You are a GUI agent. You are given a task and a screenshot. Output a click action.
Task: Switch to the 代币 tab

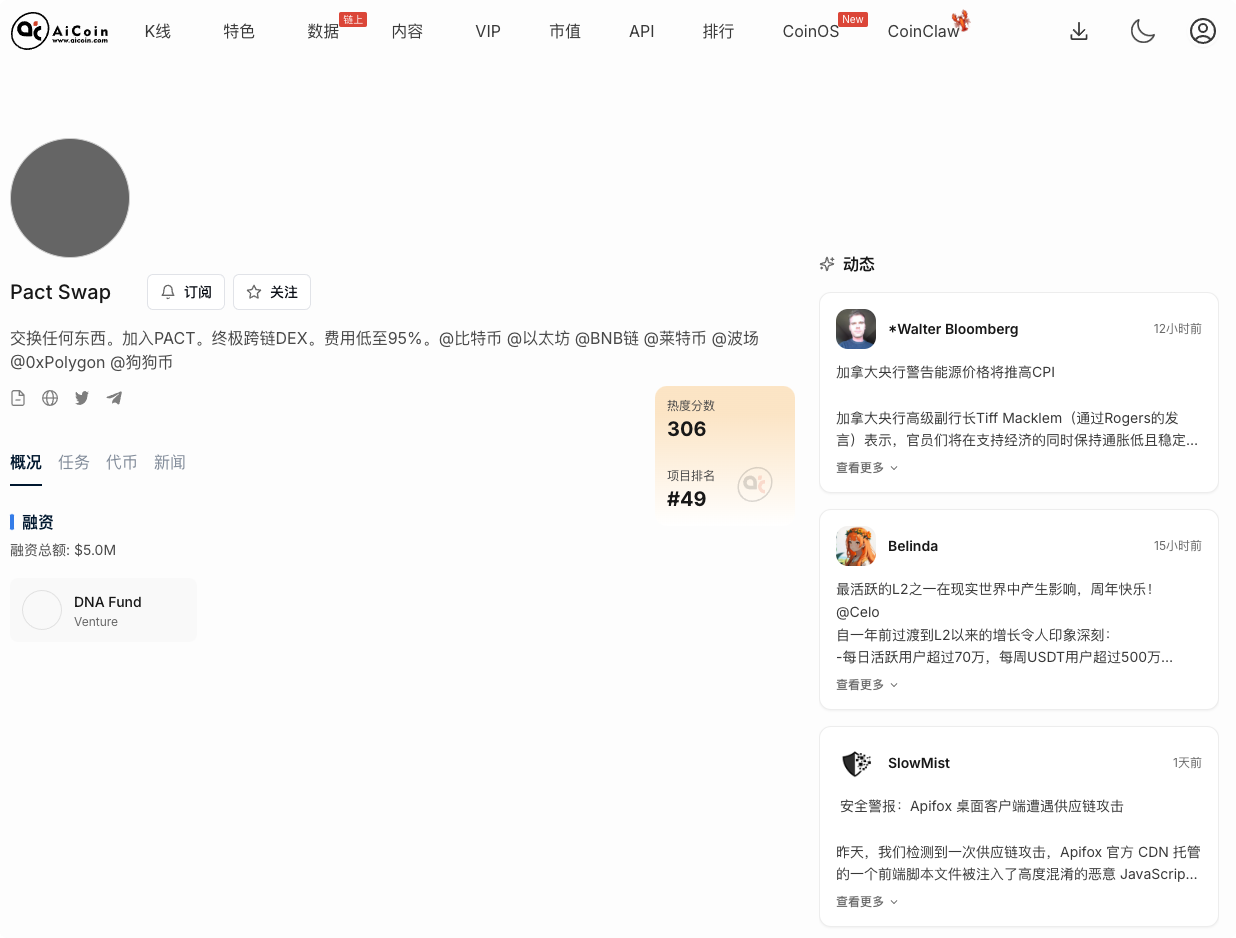click(x=122, y=462)
